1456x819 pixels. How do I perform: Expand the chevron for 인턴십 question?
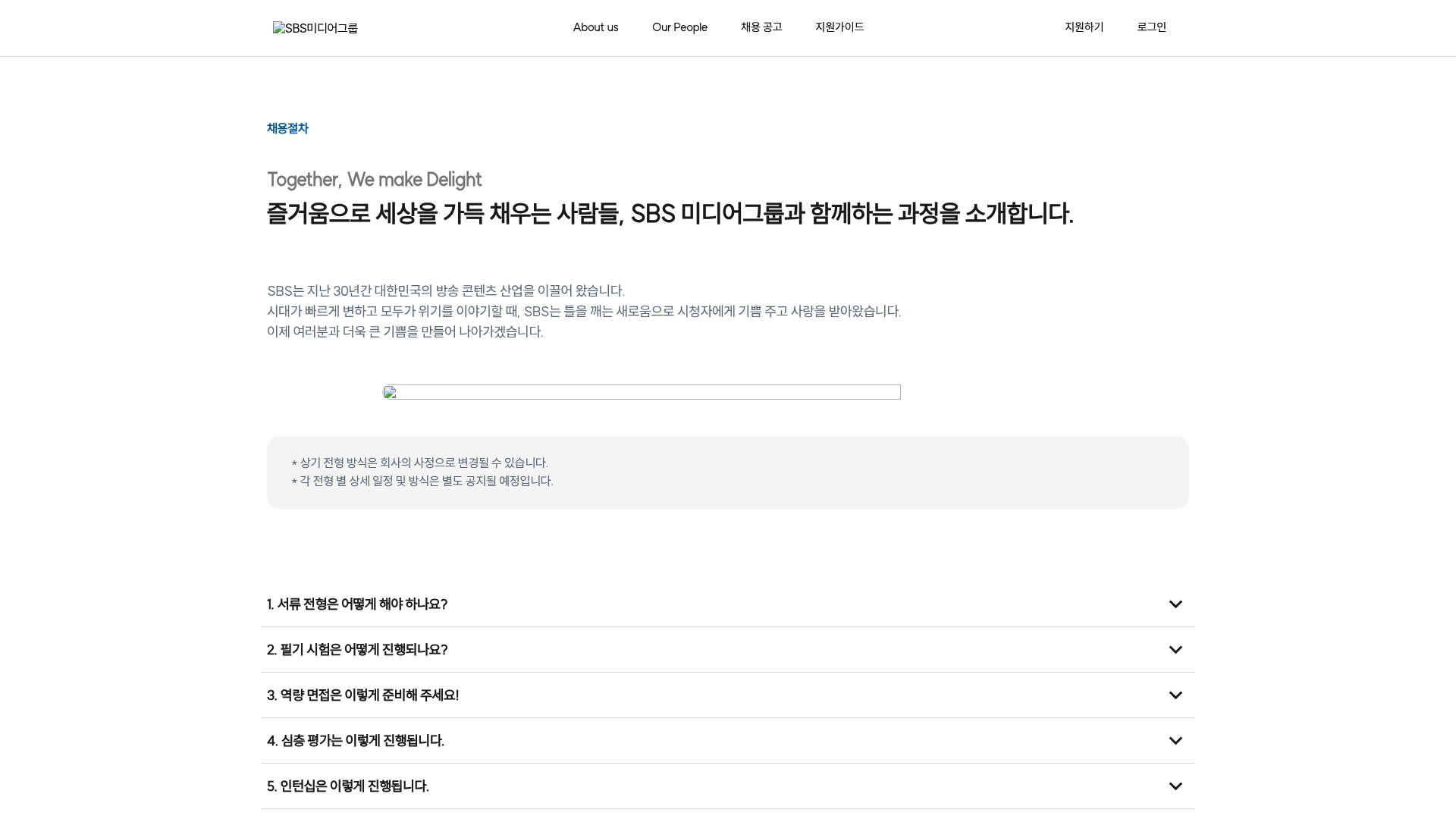pyautogui.click(x=1175, y=786)
